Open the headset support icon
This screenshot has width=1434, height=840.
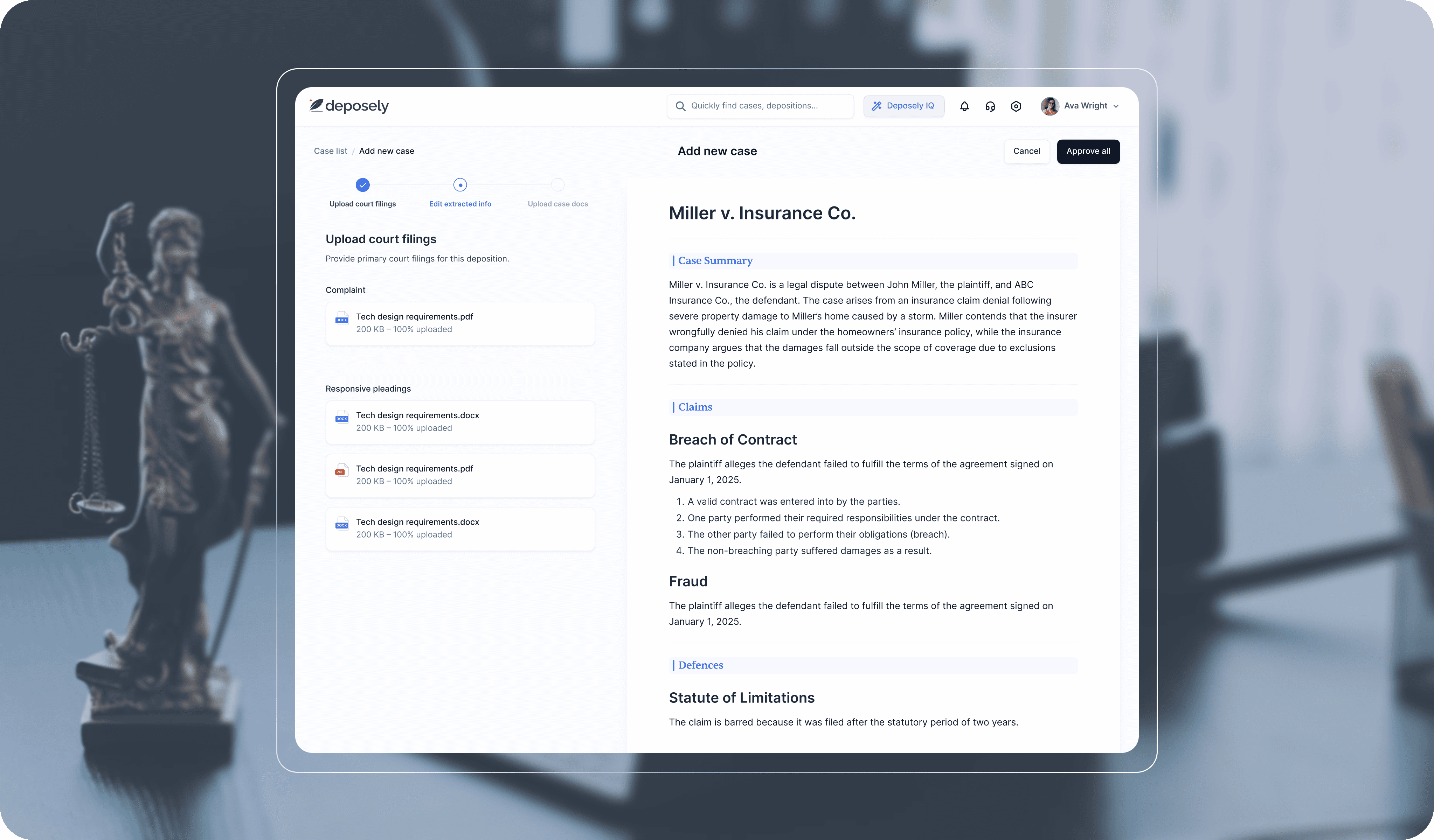(x=990, y=106)
